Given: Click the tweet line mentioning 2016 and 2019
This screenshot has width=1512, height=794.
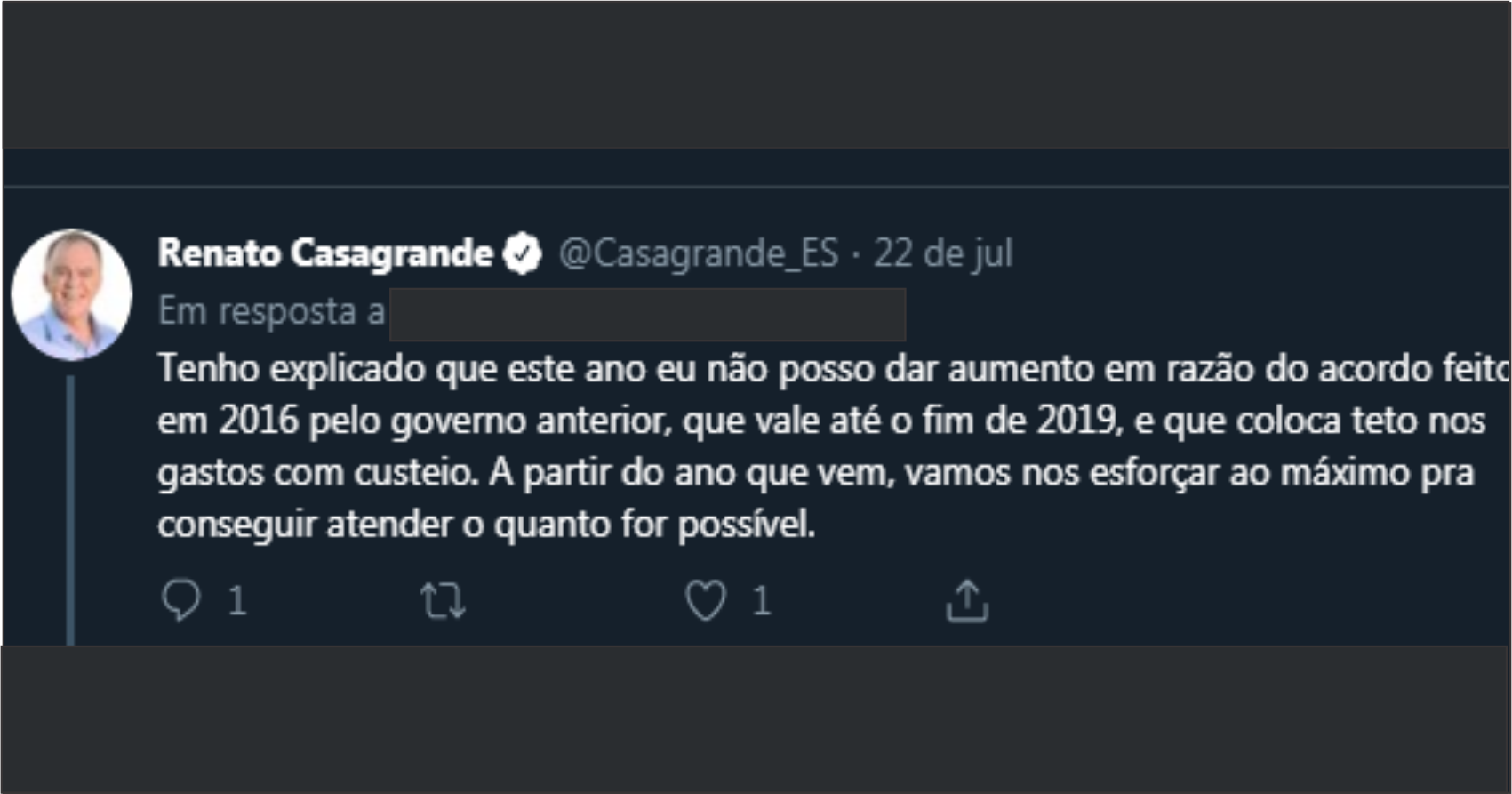Looking at the screenshot, I should pyautogui.click(x=821, y=421).
